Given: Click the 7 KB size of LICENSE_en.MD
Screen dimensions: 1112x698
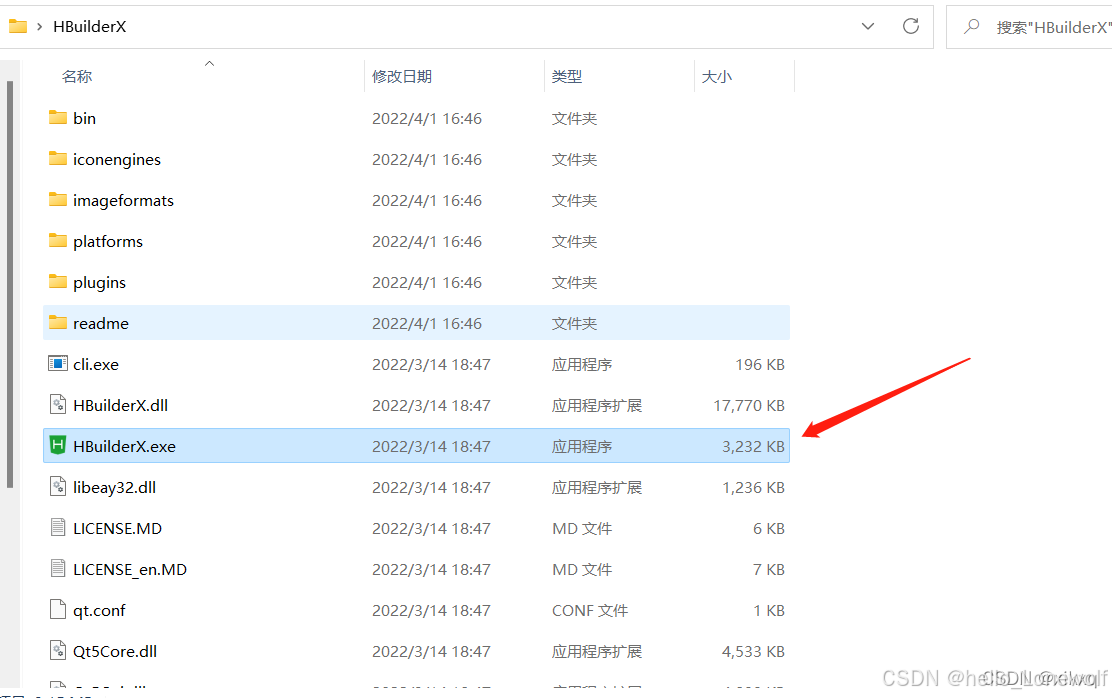Looking at the screenshot, I should [x=769, y=570].
